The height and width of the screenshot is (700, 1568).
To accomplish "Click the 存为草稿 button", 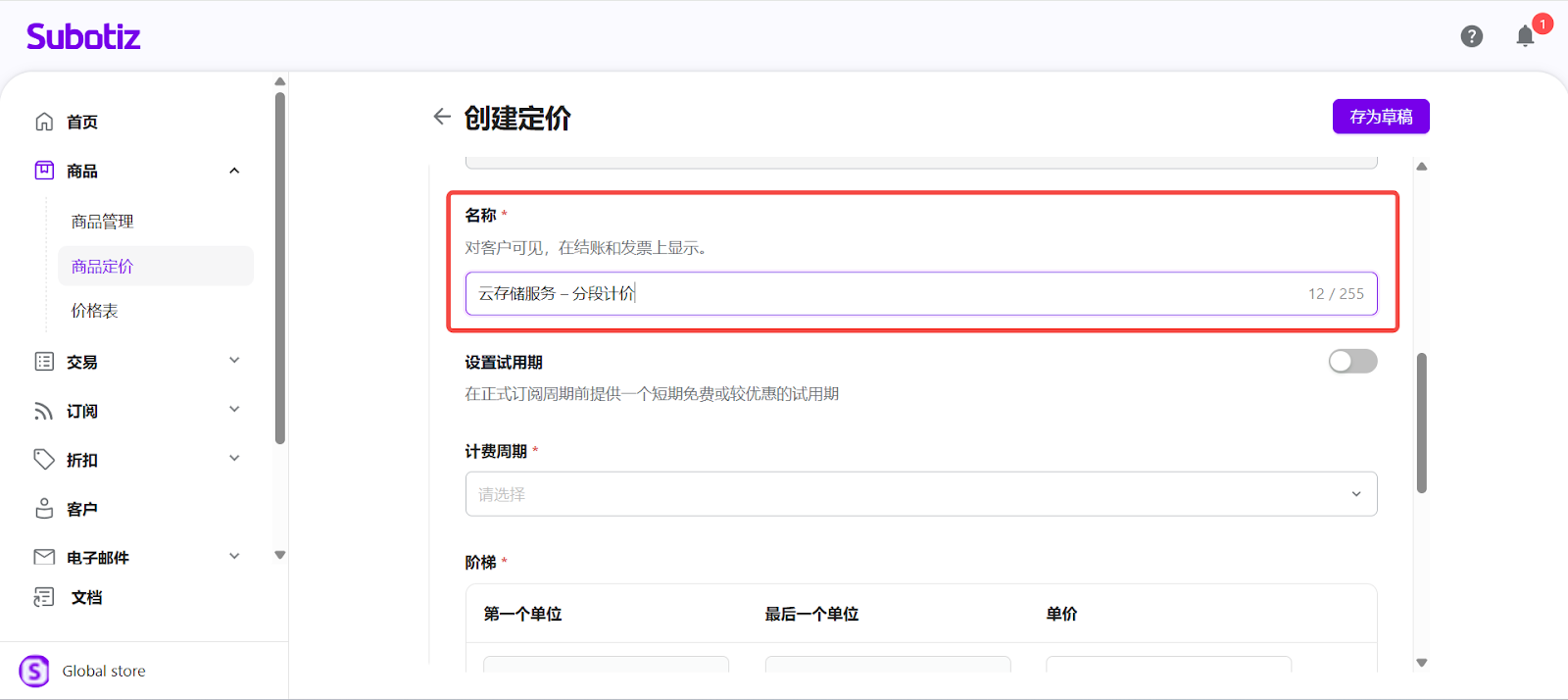I will [x=1380, y=117].
